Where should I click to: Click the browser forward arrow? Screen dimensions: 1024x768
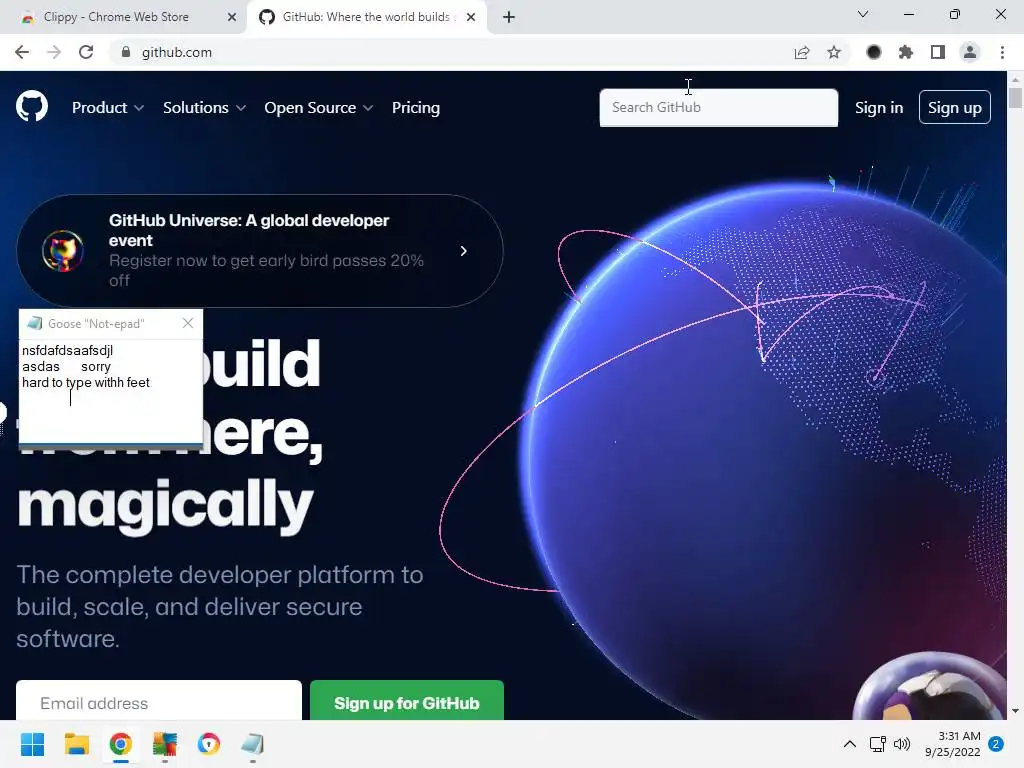pos(54,52)
